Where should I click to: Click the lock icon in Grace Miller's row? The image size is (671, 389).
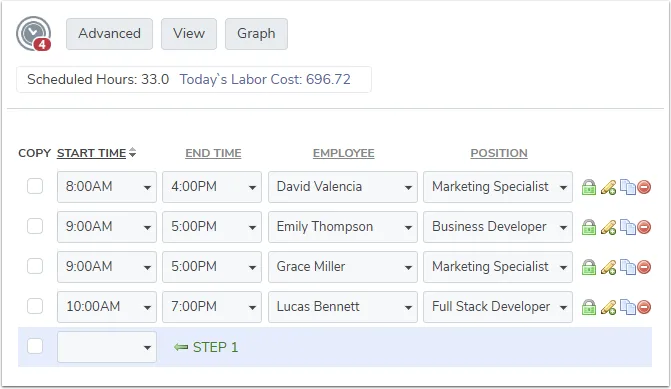pos(589,267)
